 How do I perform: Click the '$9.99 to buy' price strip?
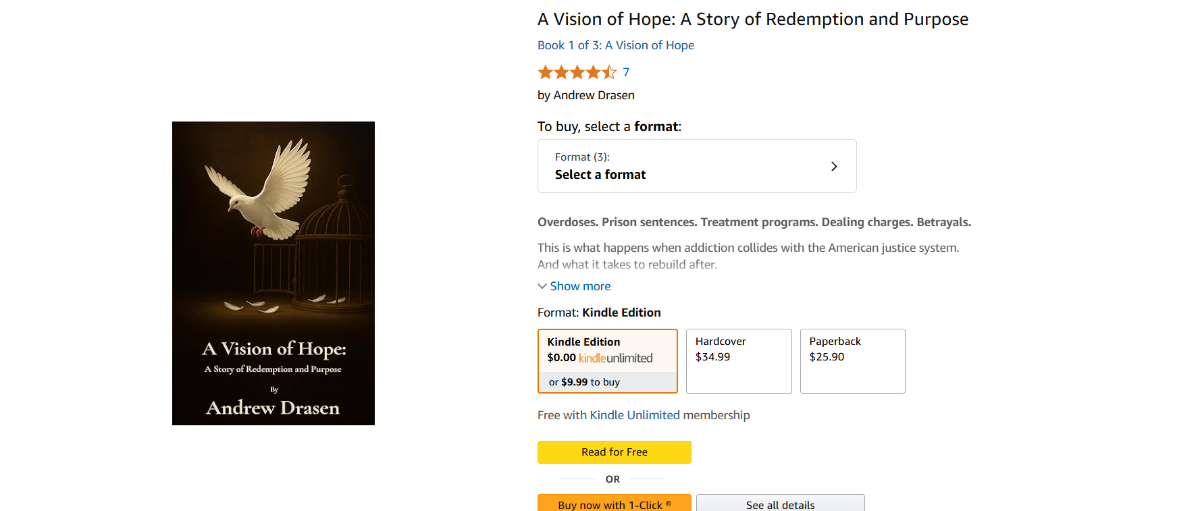pyautogui.click(x=607, y=382)
